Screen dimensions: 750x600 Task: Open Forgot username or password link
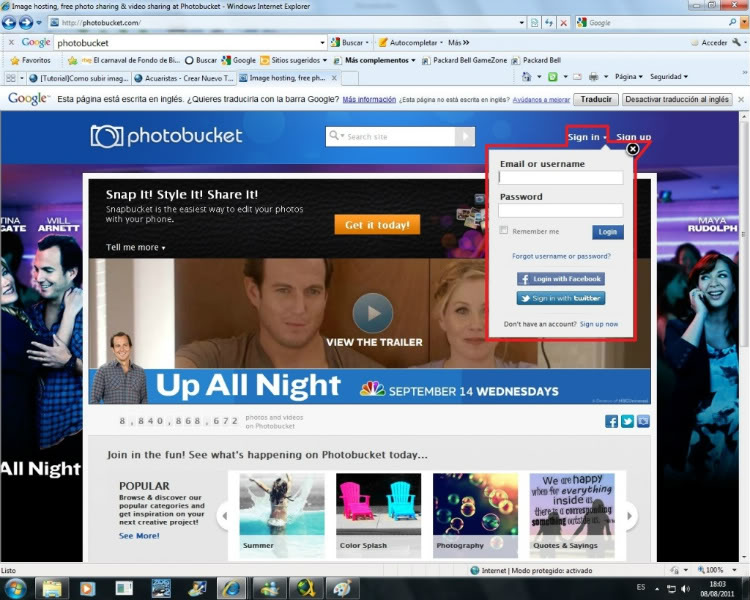click(x=561, y=256)
